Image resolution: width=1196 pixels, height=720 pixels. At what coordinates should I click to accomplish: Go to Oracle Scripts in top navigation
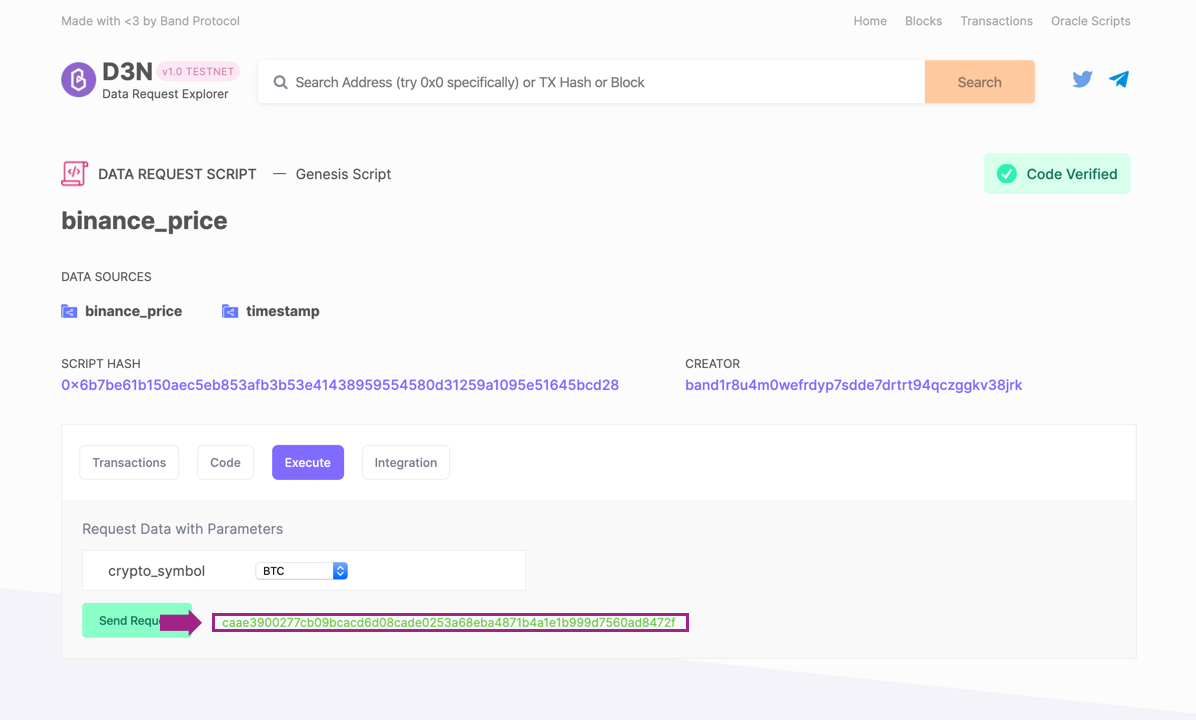[1090, 21]
